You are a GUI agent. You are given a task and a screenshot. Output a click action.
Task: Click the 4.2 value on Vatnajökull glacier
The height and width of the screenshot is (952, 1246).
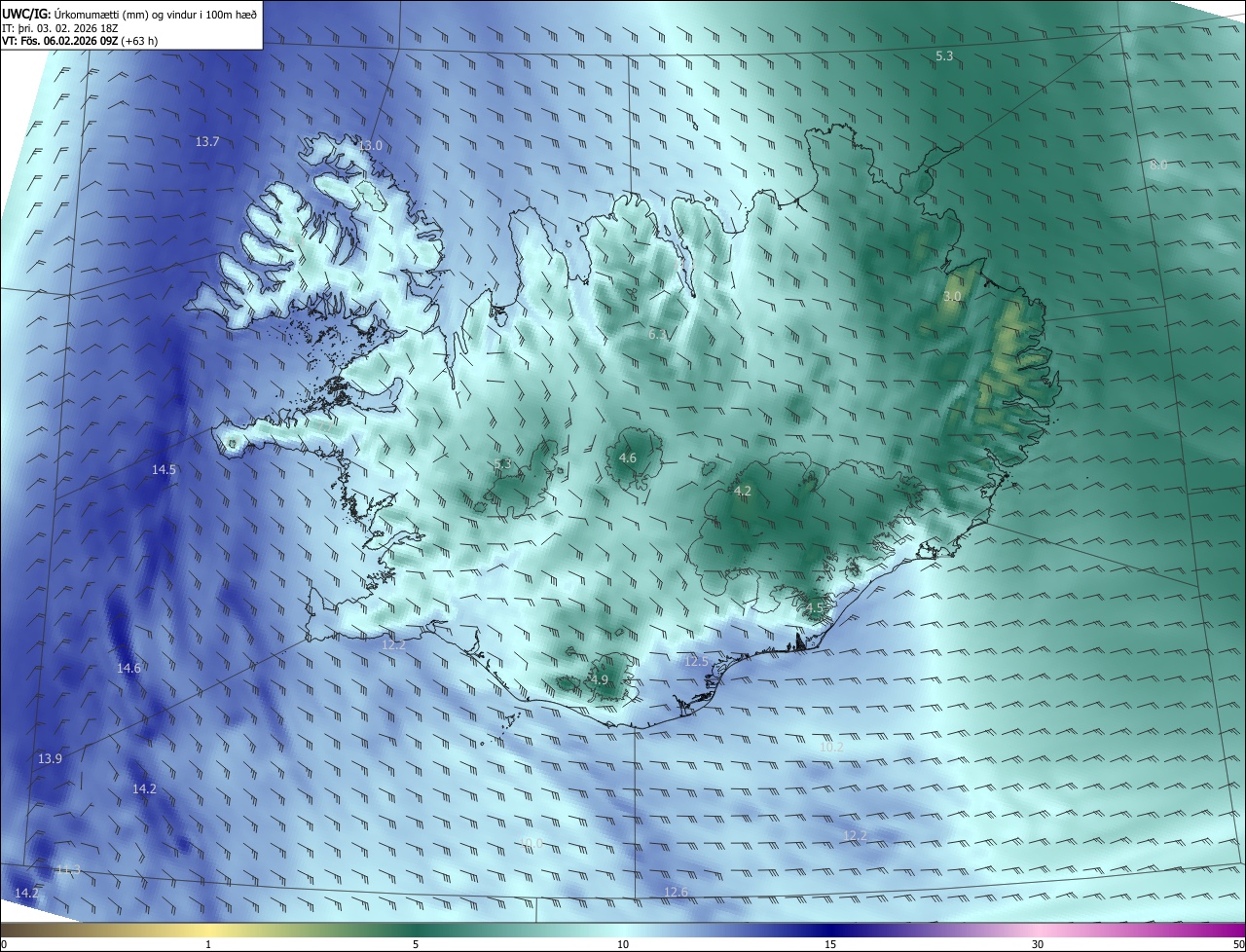coord(743,492)
